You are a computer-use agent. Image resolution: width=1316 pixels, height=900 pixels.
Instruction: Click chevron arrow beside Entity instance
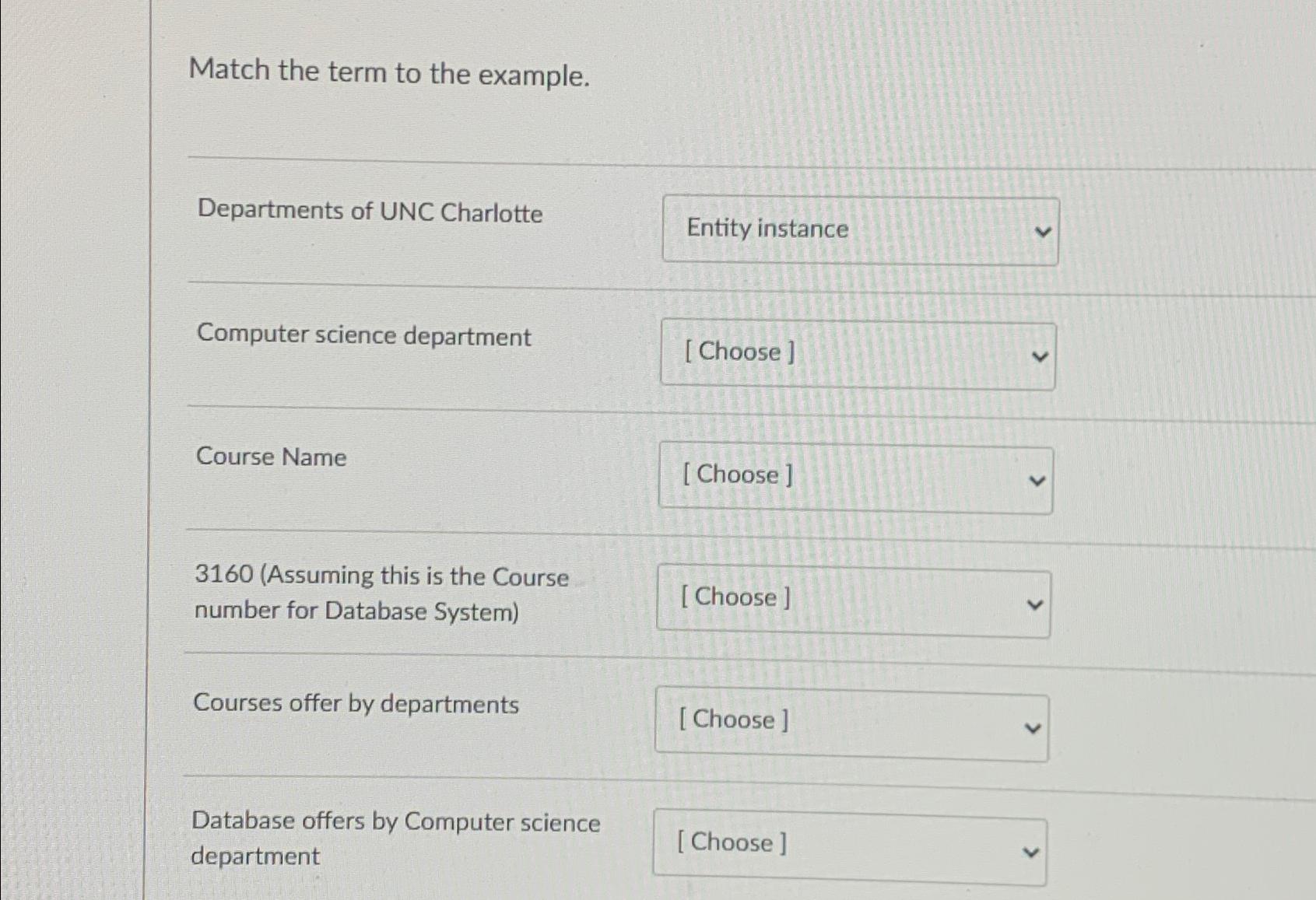pos(1042,232)
